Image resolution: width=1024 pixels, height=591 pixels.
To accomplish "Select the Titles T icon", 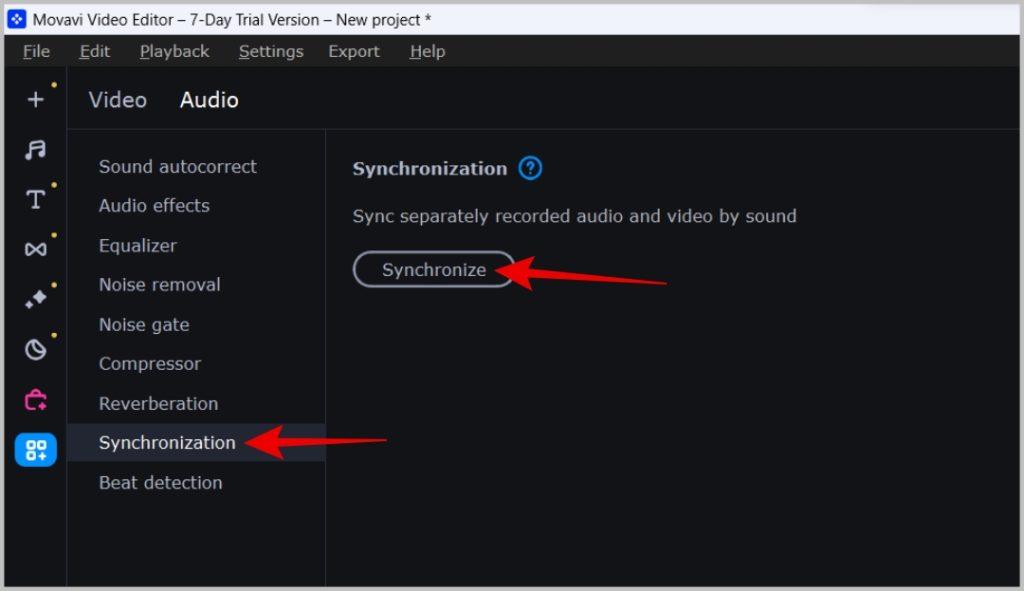I will (x=35, y=199).
